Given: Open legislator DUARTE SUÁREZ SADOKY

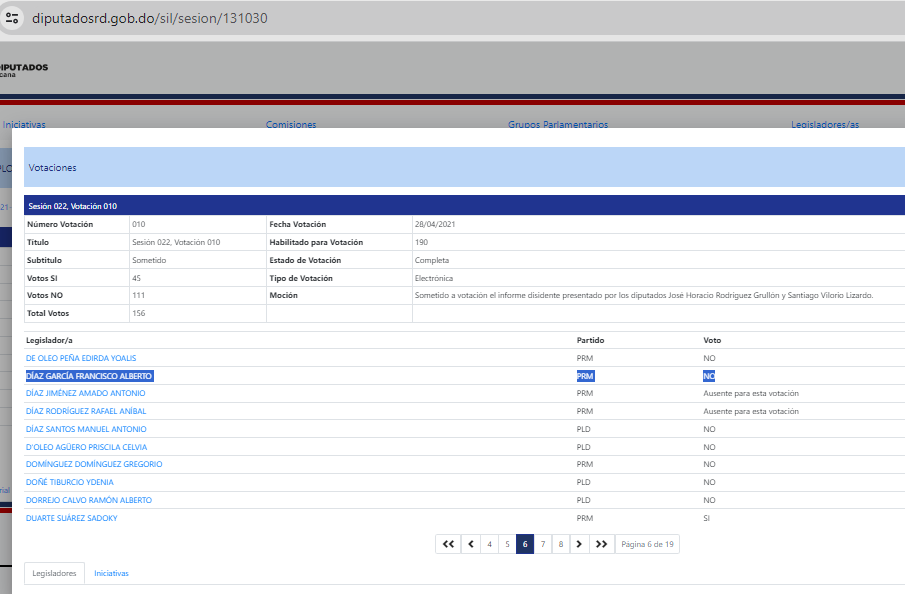Looking at the screenshot, I should (72, 518).
